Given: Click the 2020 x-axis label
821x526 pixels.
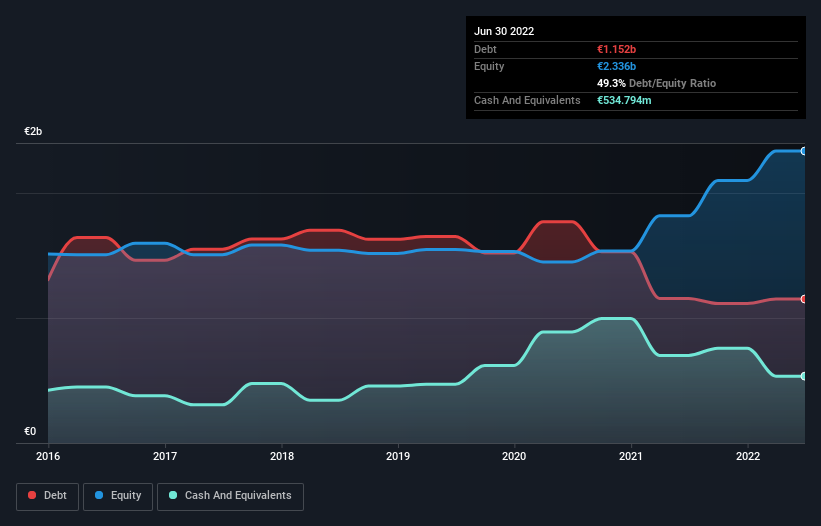Looking at the screenshot, I should click(x=514, y=456).
